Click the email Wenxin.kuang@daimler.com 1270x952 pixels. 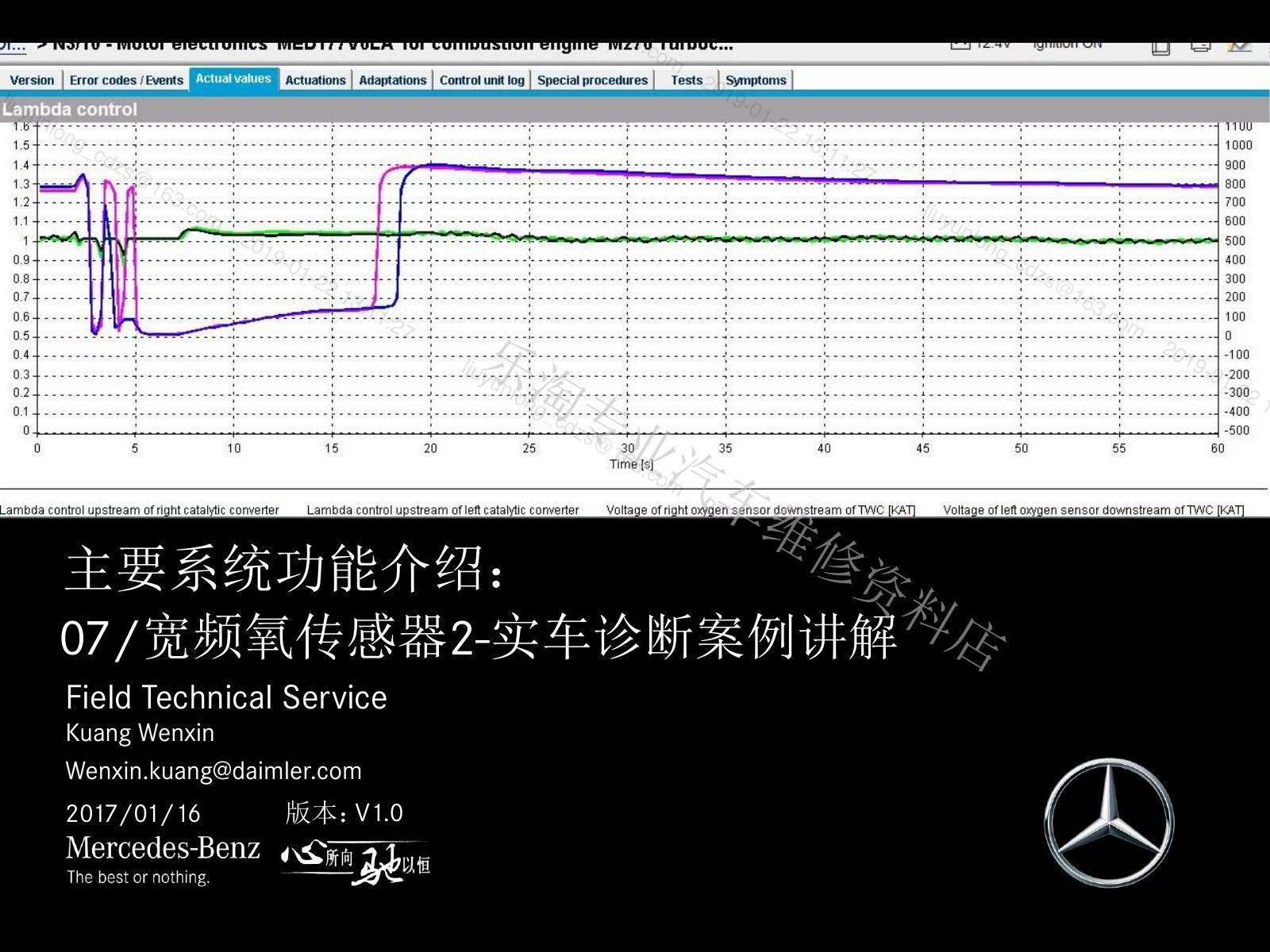click(x=214, y=770)
